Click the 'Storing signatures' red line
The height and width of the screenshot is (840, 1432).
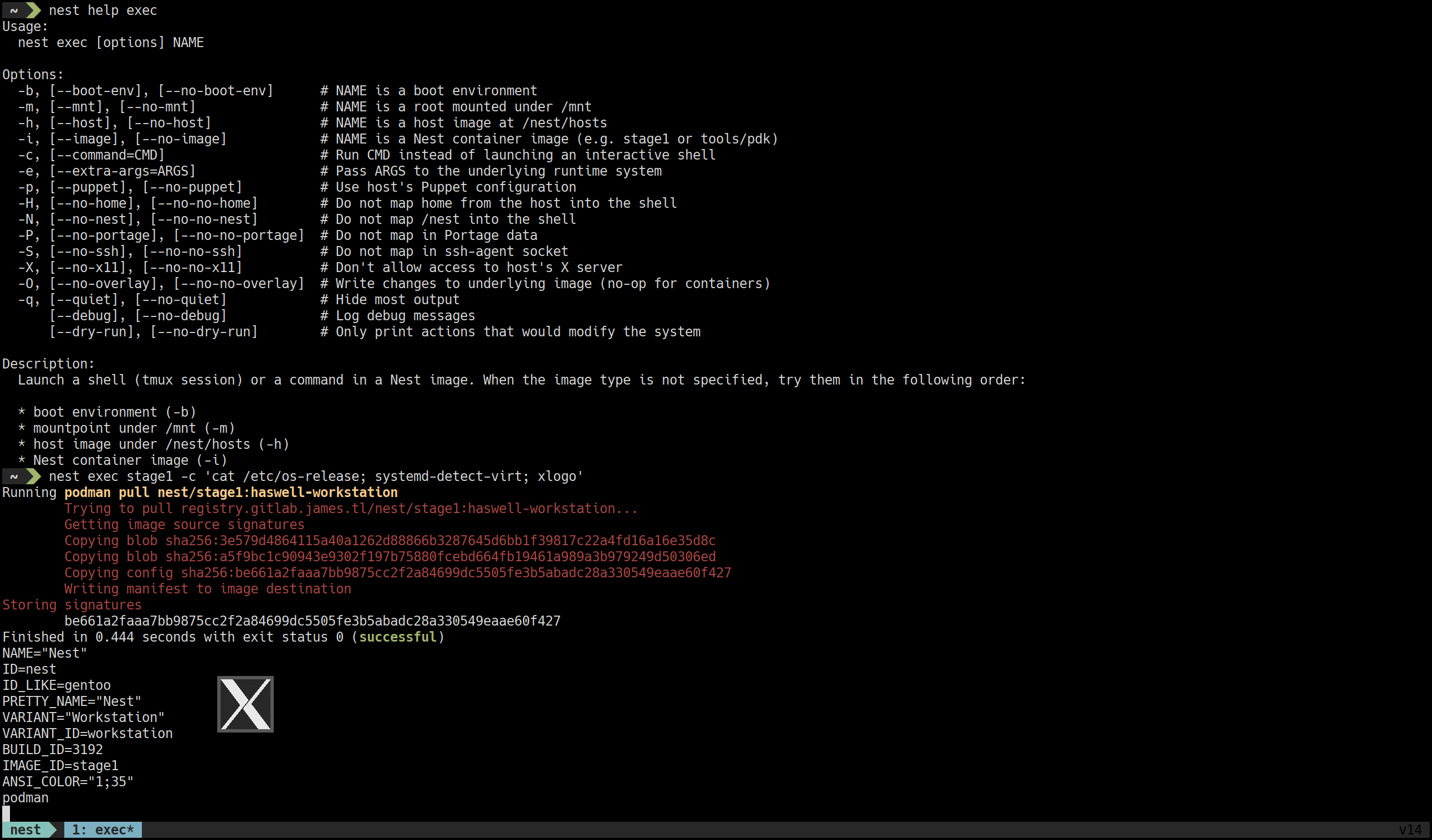71,605
